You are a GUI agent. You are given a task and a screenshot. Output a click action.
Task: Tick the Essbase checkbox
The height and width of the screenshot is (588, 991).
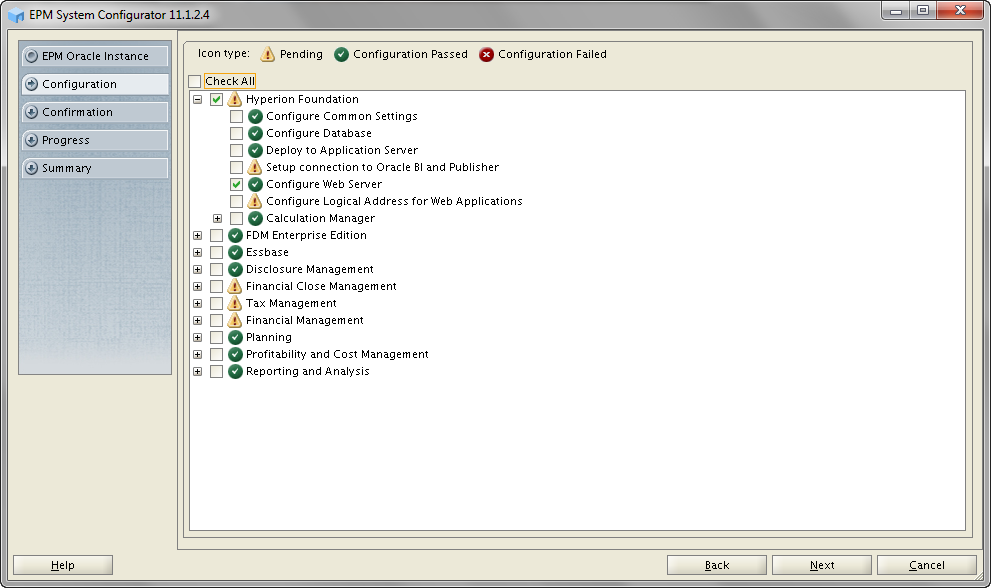tap(216, 252)
